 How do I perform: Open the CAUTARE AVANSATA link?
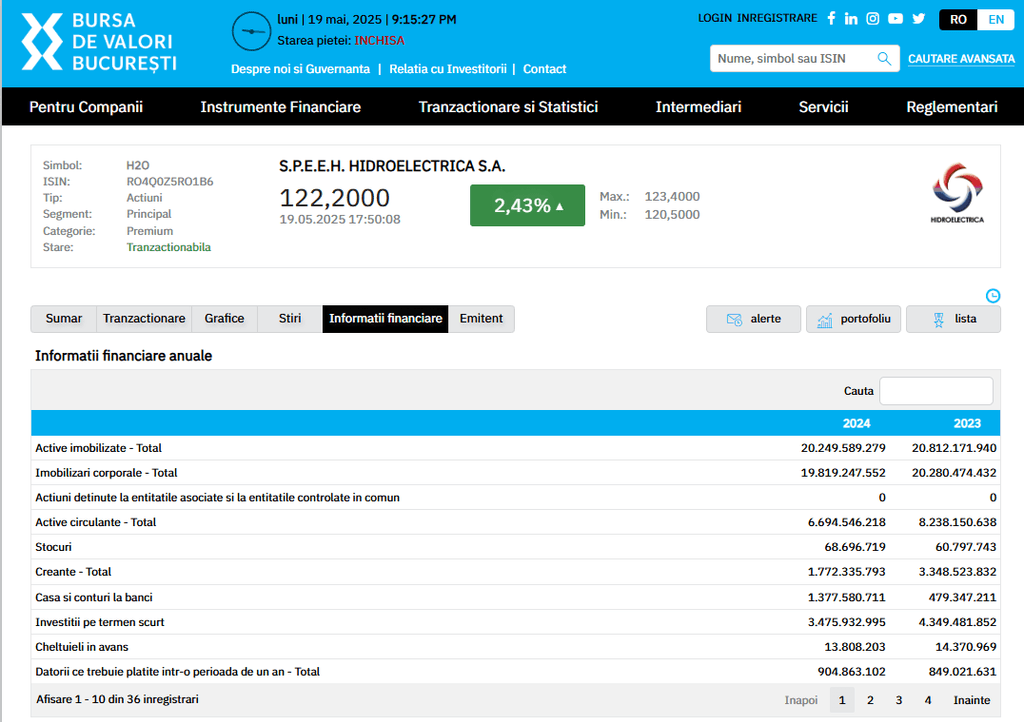coord(961,59)
